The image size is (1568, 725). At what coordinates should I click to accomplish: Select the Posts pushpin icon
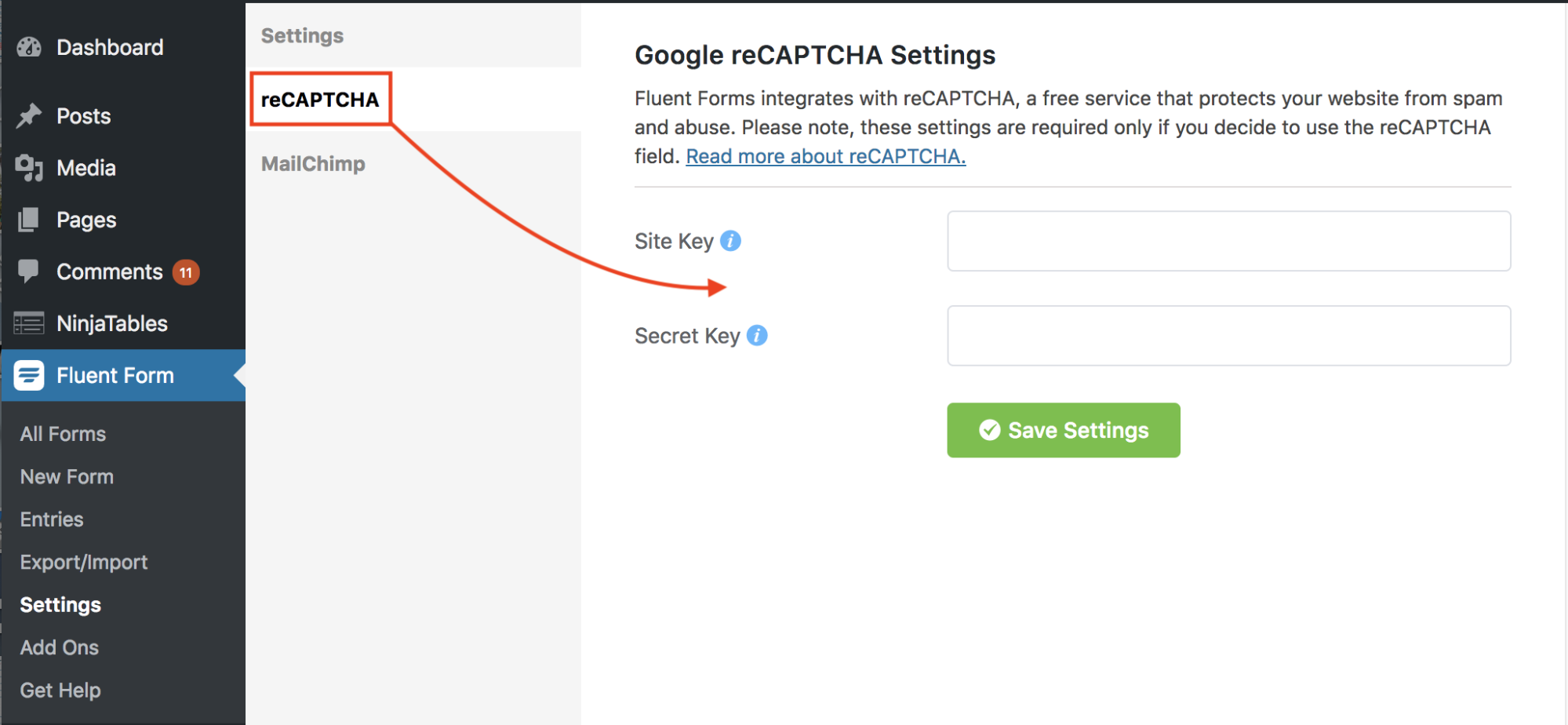click(x=29, y=115)
